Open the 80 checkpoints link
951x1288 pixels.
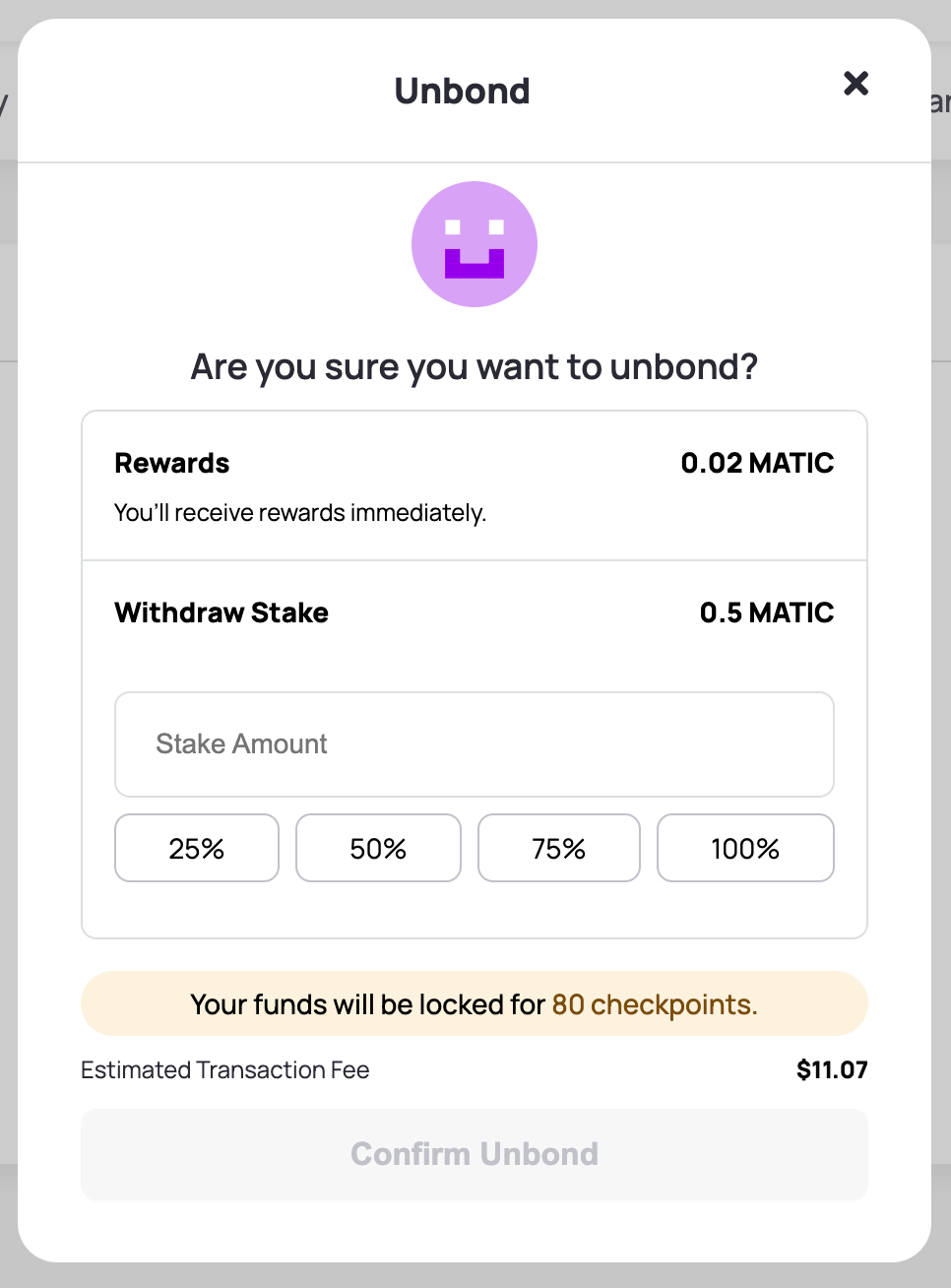click(655, 1004)
